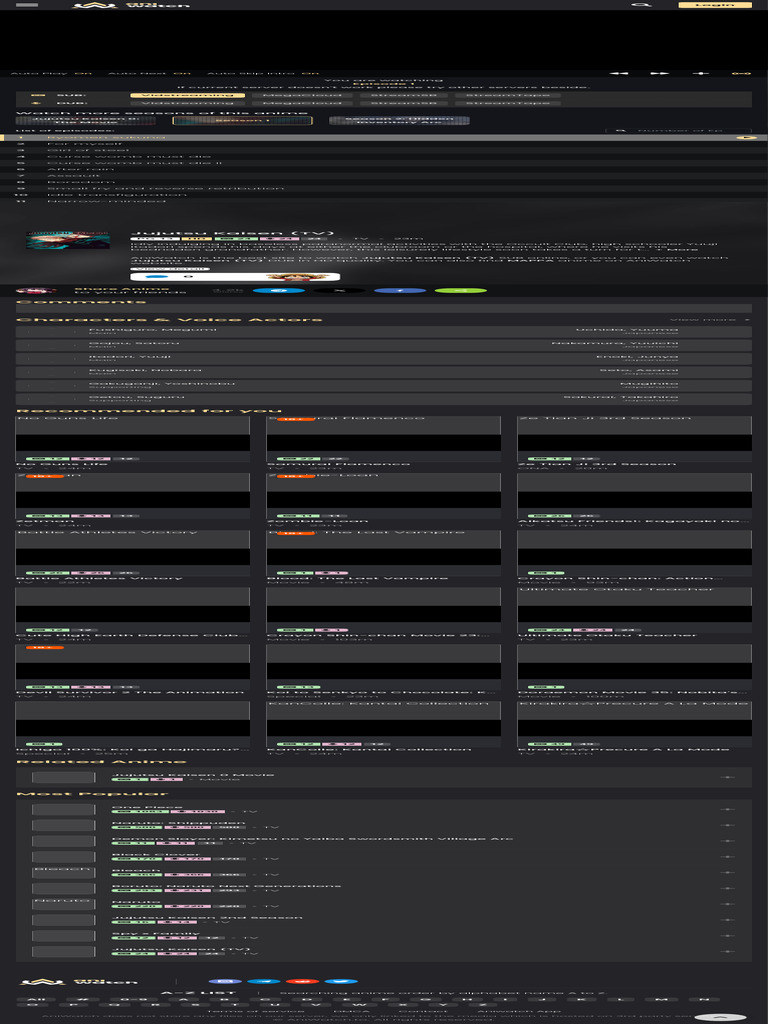The width and height of the screenshot is (768, 1024).
Task: Add Naruto: Shippuden via plus icon
Action: point(727,825)
